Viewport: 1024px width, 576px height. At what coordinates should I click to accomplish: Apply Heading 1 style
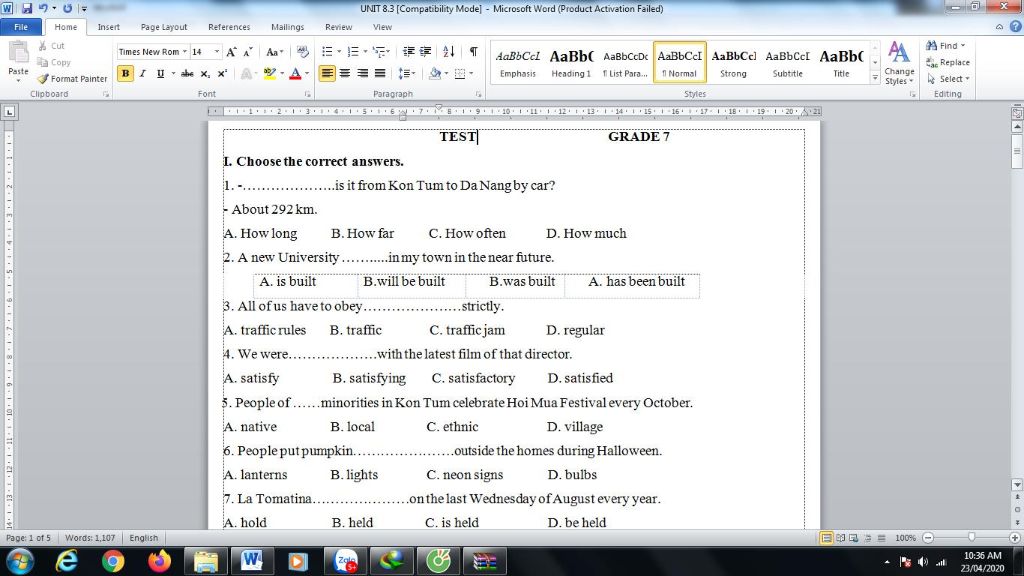point(571,63)
